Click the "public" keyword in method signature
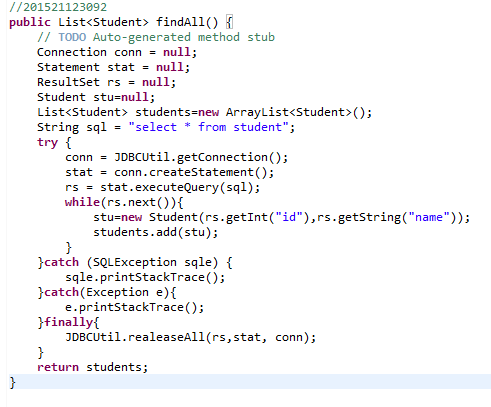Viewport: 491px width, 407px height. pos(30,22)
